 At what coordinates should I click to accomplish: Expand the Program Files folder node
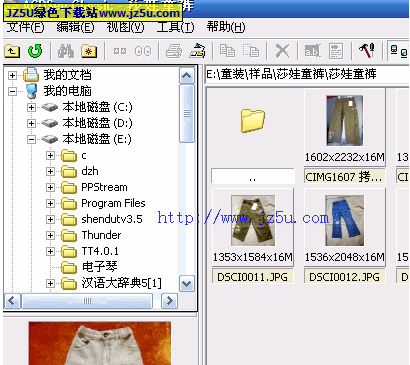pyautogui.click(x=50, y=203)
